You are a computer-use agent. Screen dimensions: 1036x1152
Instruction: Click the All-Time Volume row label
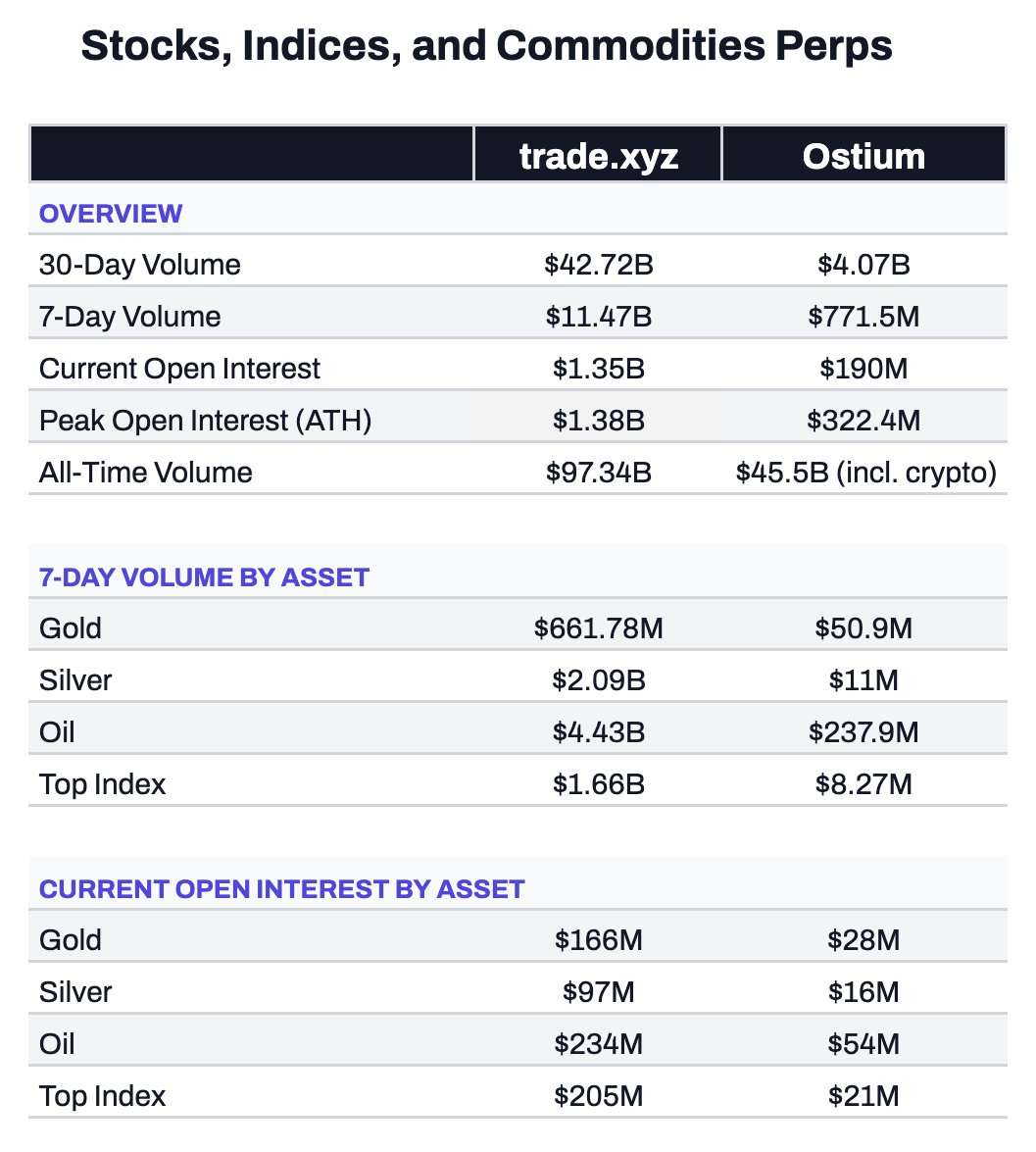click(x=145, y=473)
